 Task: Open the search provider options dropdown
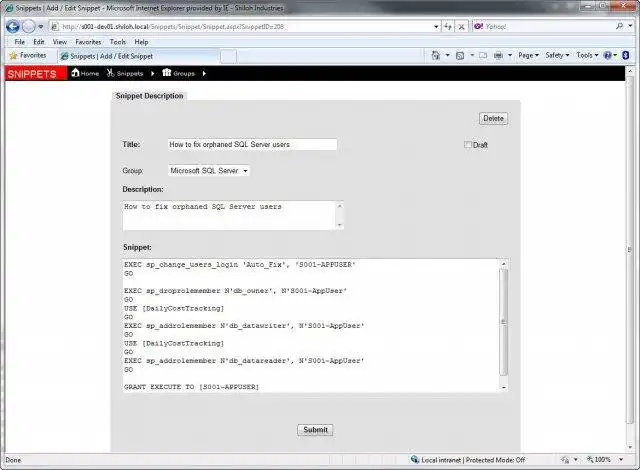click(630, 26)
